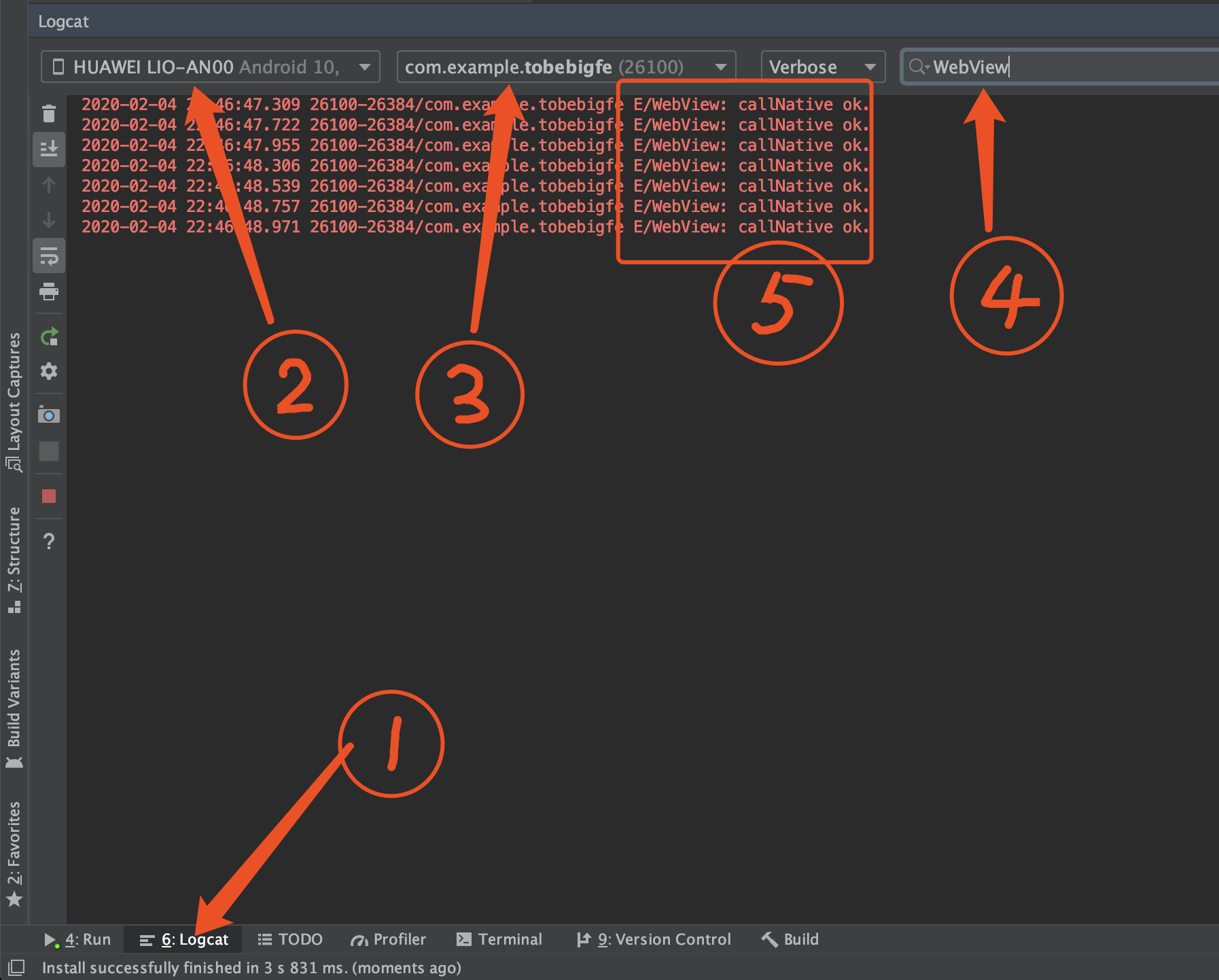Click the log line at 46:47.722

(475, 124)
